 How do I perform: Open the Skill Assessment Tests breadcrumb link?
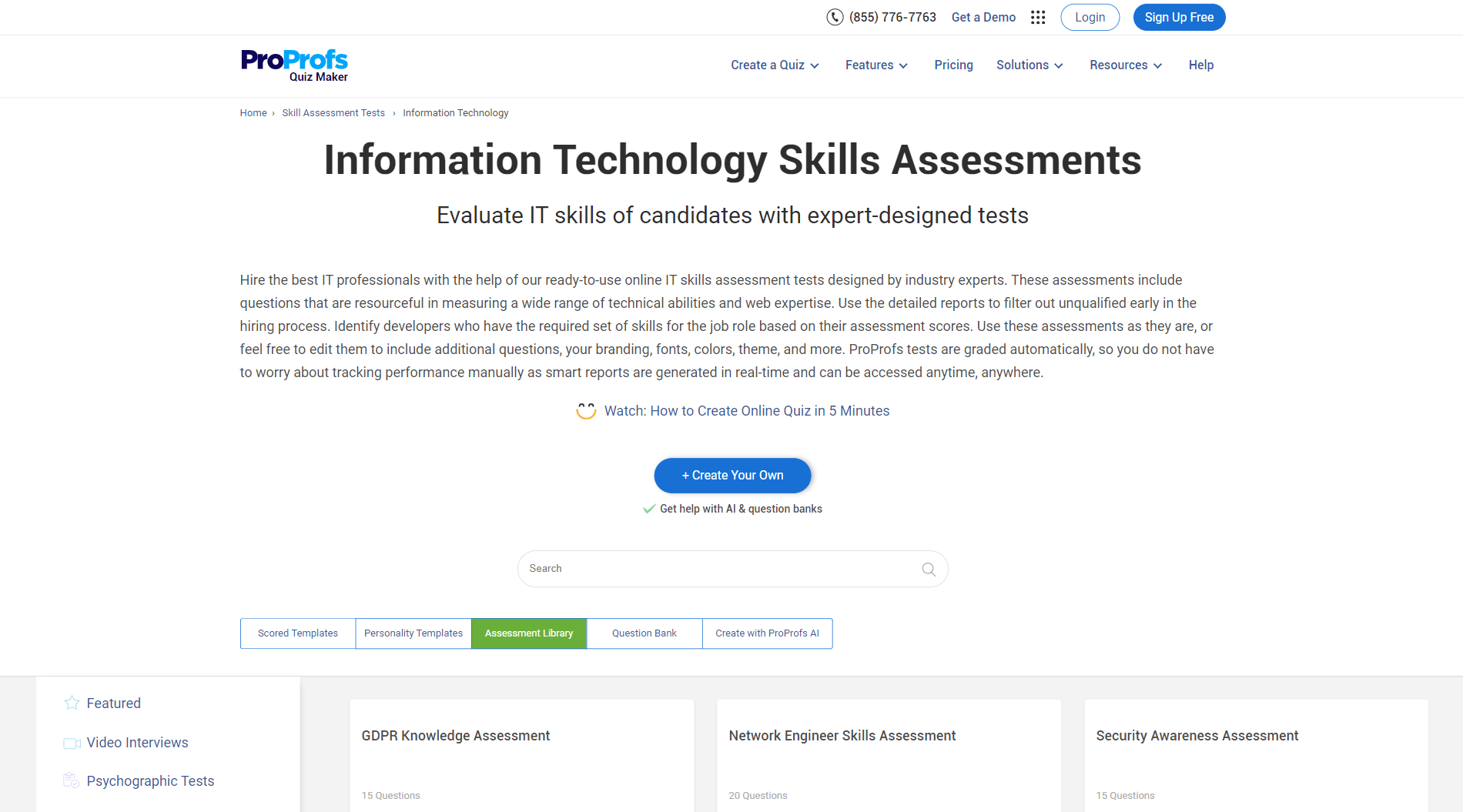tap(333, 113)
